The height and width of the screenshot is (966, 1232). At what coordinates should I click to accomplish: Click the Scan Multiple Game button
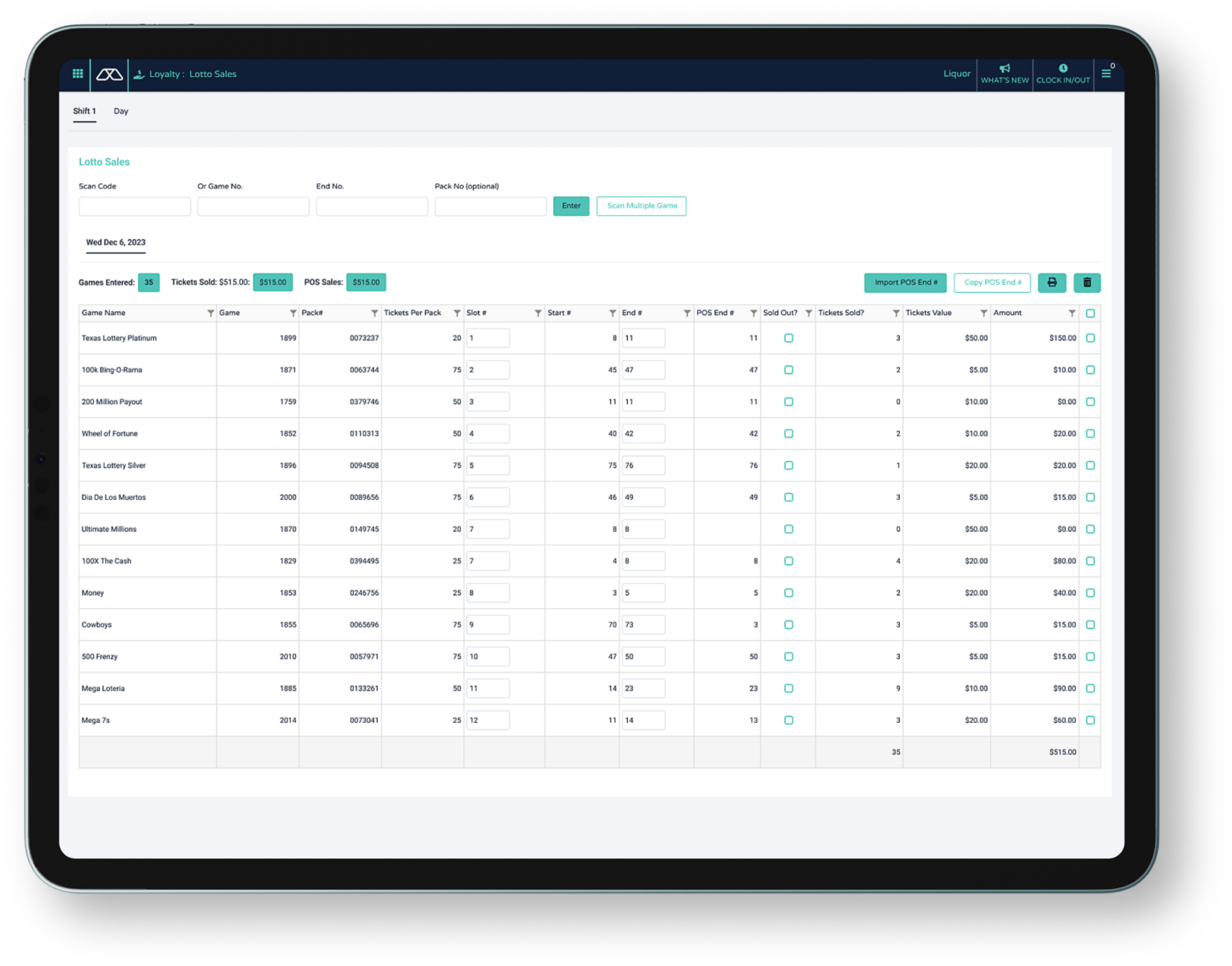coord(641,206)
